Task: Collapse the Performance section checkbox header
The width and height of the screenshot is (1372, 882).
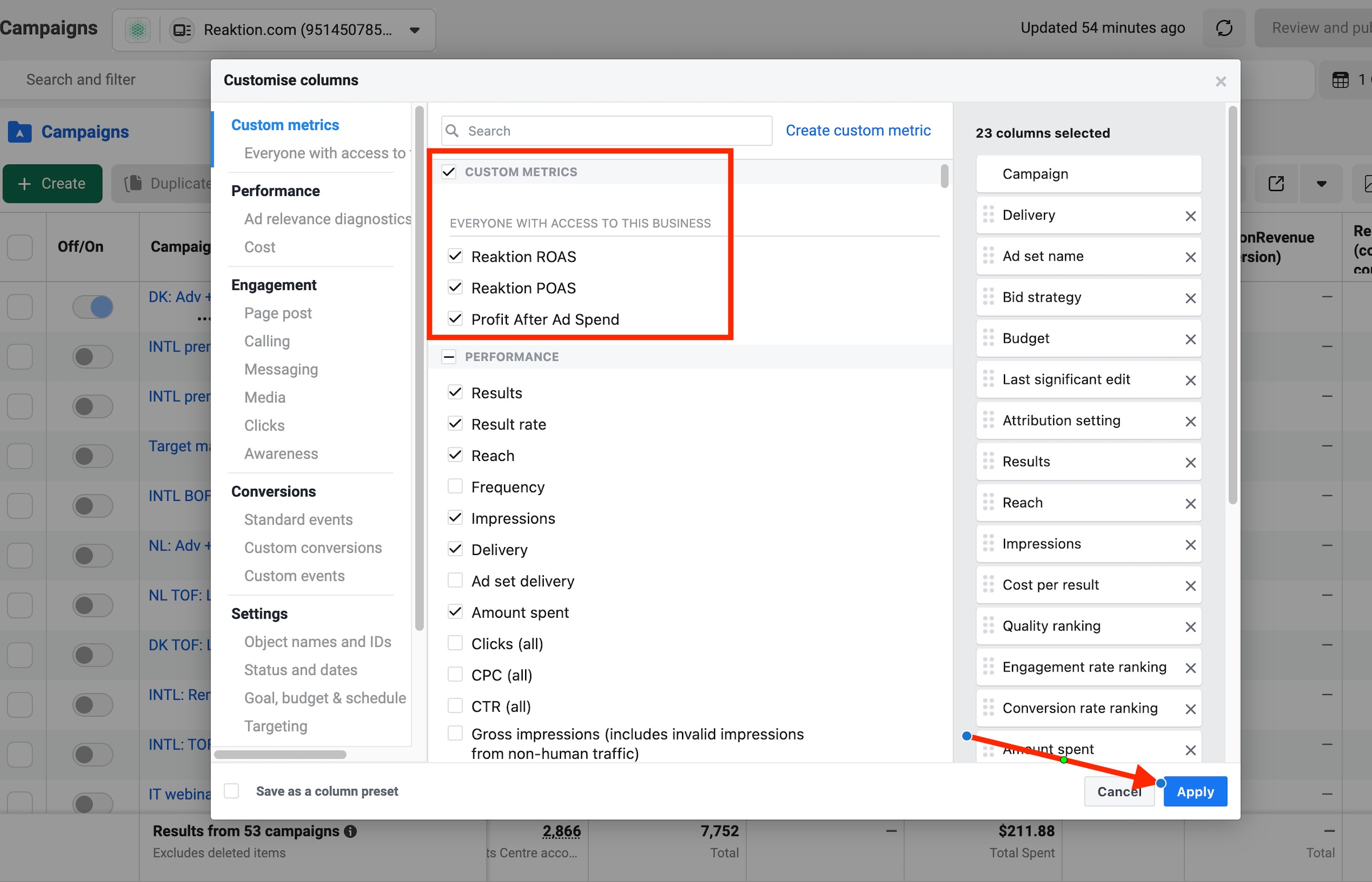Action: 449,357
